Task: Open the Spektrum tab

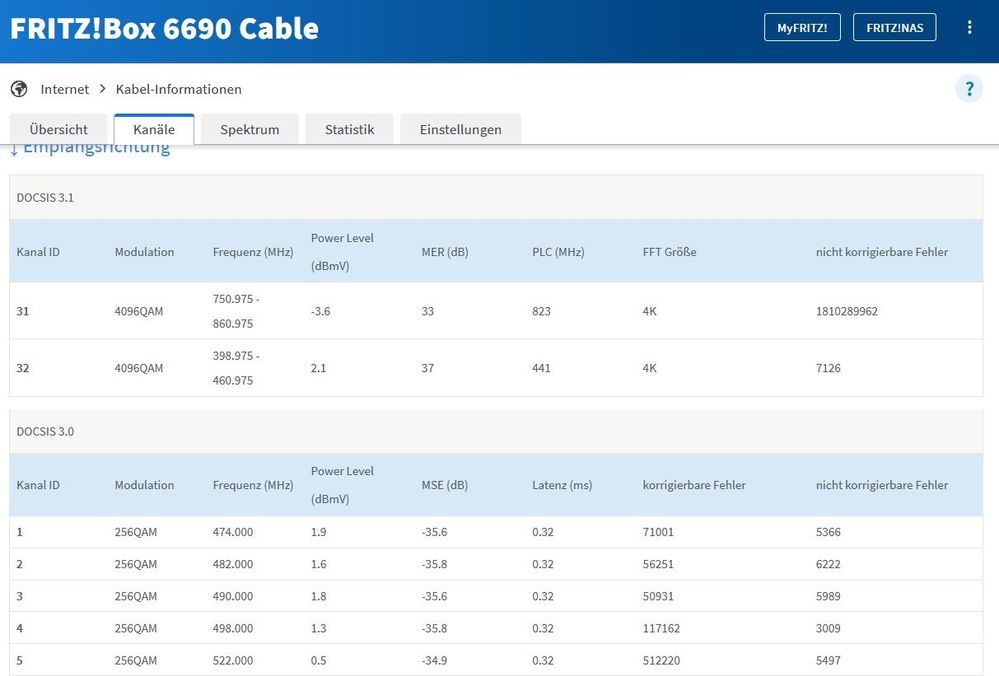Action: (249, 129)
